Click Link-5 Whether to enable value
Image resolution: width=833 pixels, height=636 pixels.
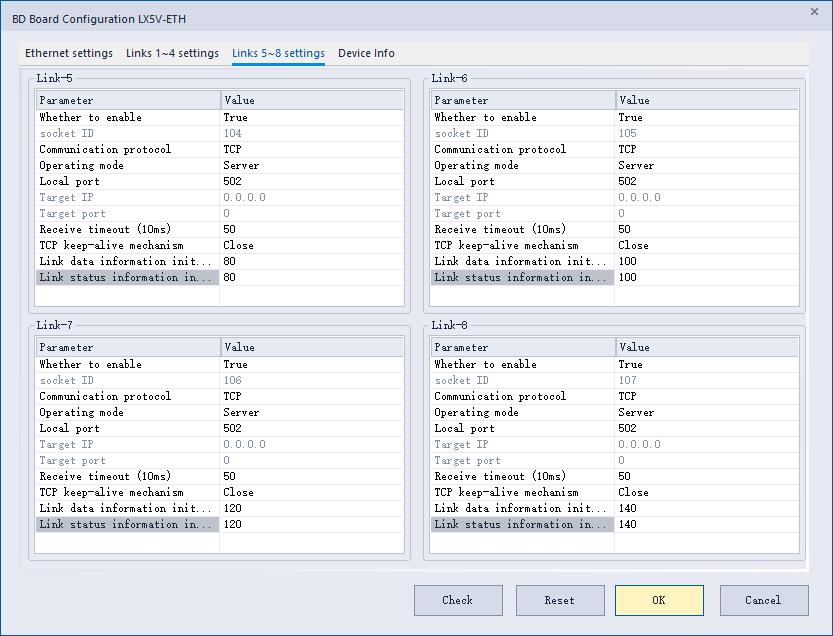310,117
